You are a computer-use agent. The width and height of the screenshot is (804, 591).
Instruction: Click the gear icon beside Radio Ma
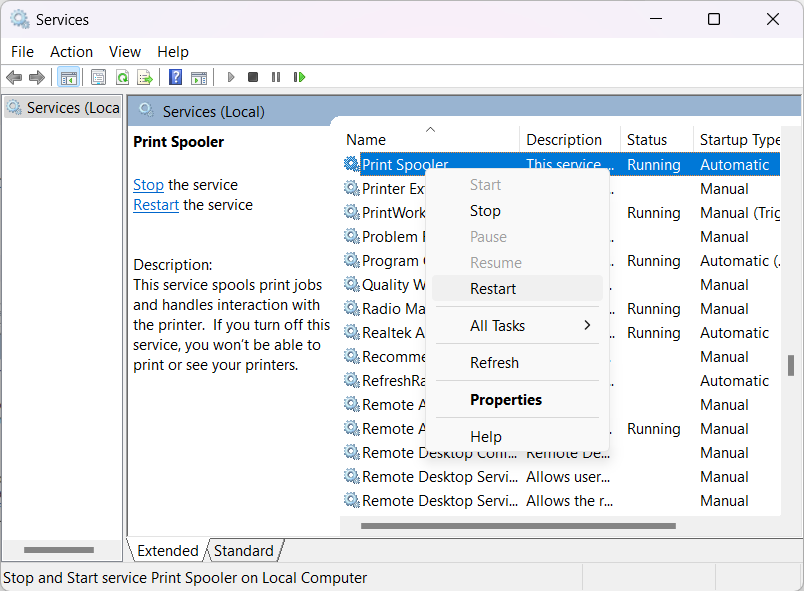pyautogui.click(x=351, y=309)
